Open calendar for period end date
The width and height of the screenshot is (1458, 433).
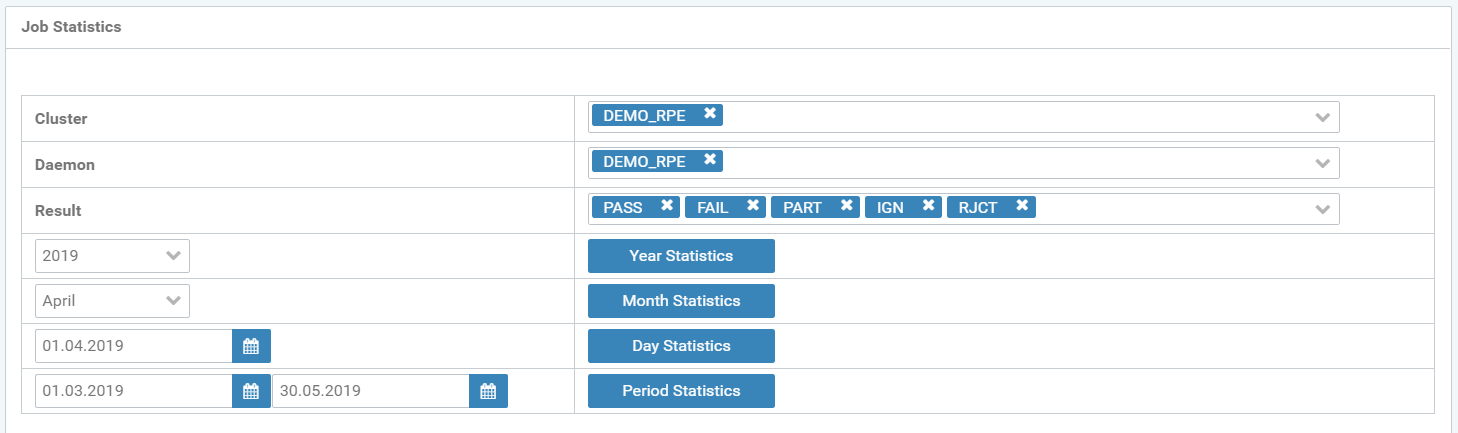pyautogui.click(x=488, y=391)
